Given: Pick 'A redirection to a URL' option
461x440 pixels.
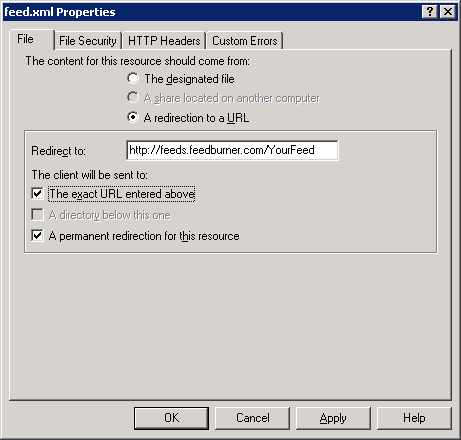Looking at the screenshot, I should [133, 117].
